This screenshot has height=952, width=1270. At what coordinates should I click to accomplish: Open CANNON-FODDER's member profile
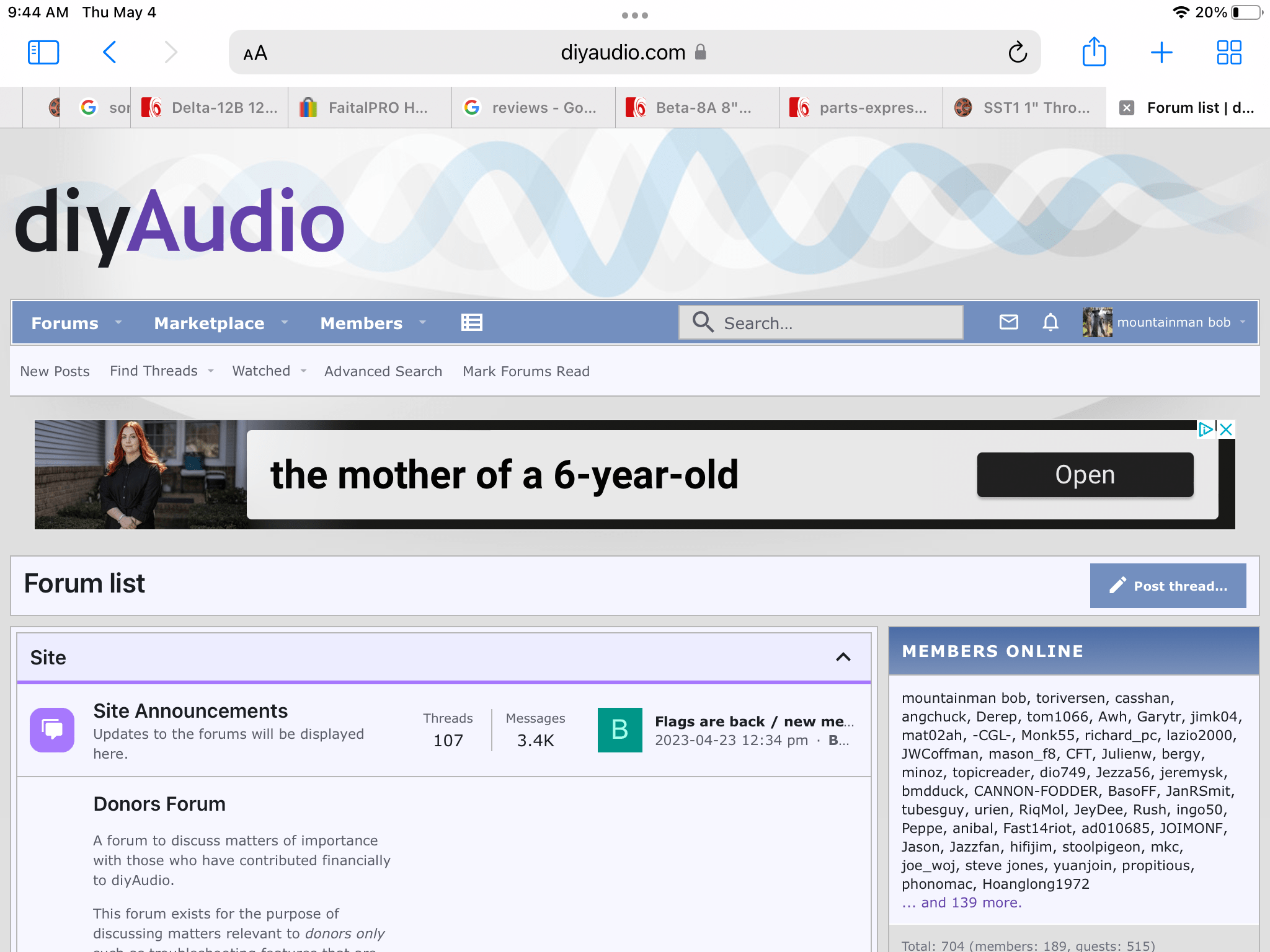coord(1036,791)
